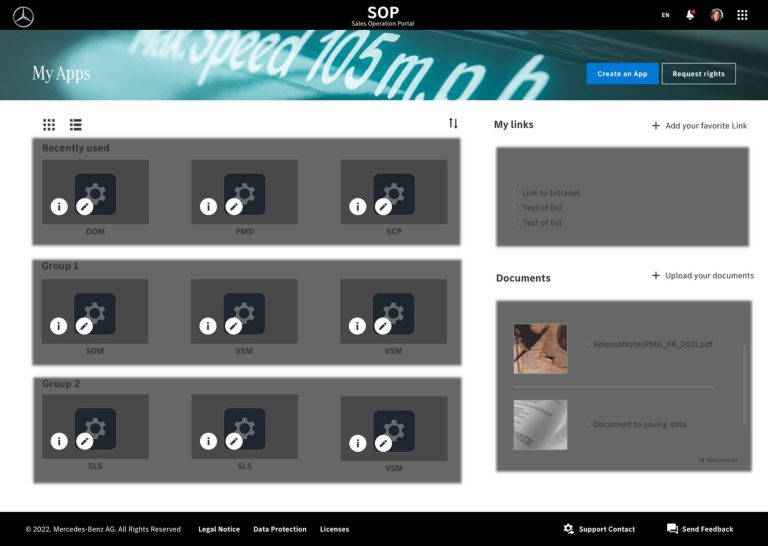768x546 pixels.
Task: Edit the PMD app with pencil icon
Action: 234,206
